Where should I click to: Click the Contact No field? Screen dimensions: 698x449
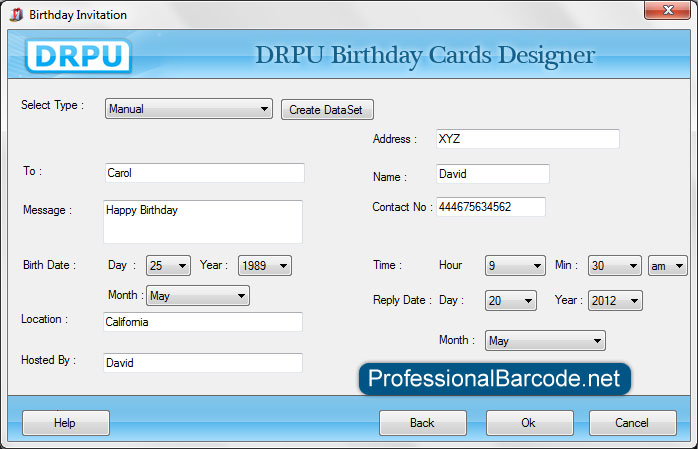click(491, 207)
